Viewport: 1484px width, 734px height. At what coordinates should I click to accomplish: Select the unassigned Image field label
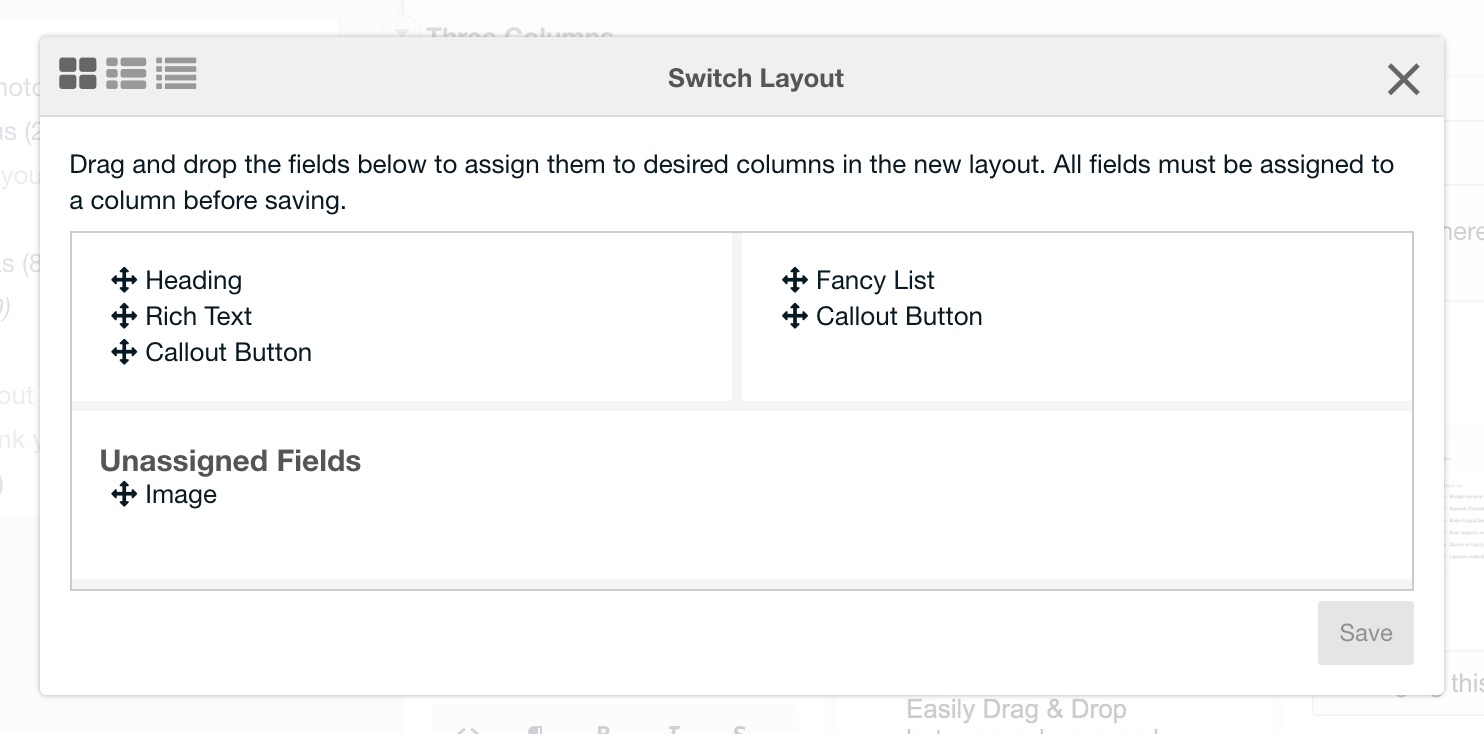181,495
